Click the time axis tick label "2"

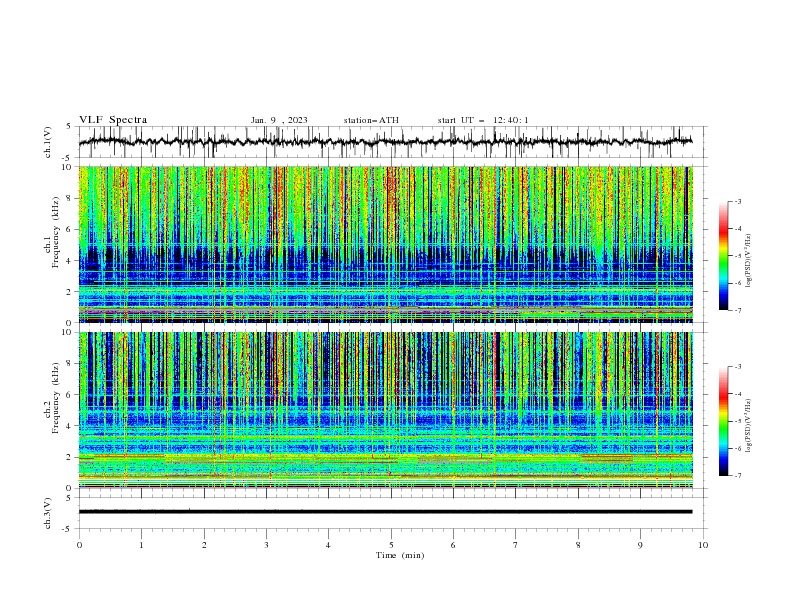pyautogui.click(x=204, y=545)
